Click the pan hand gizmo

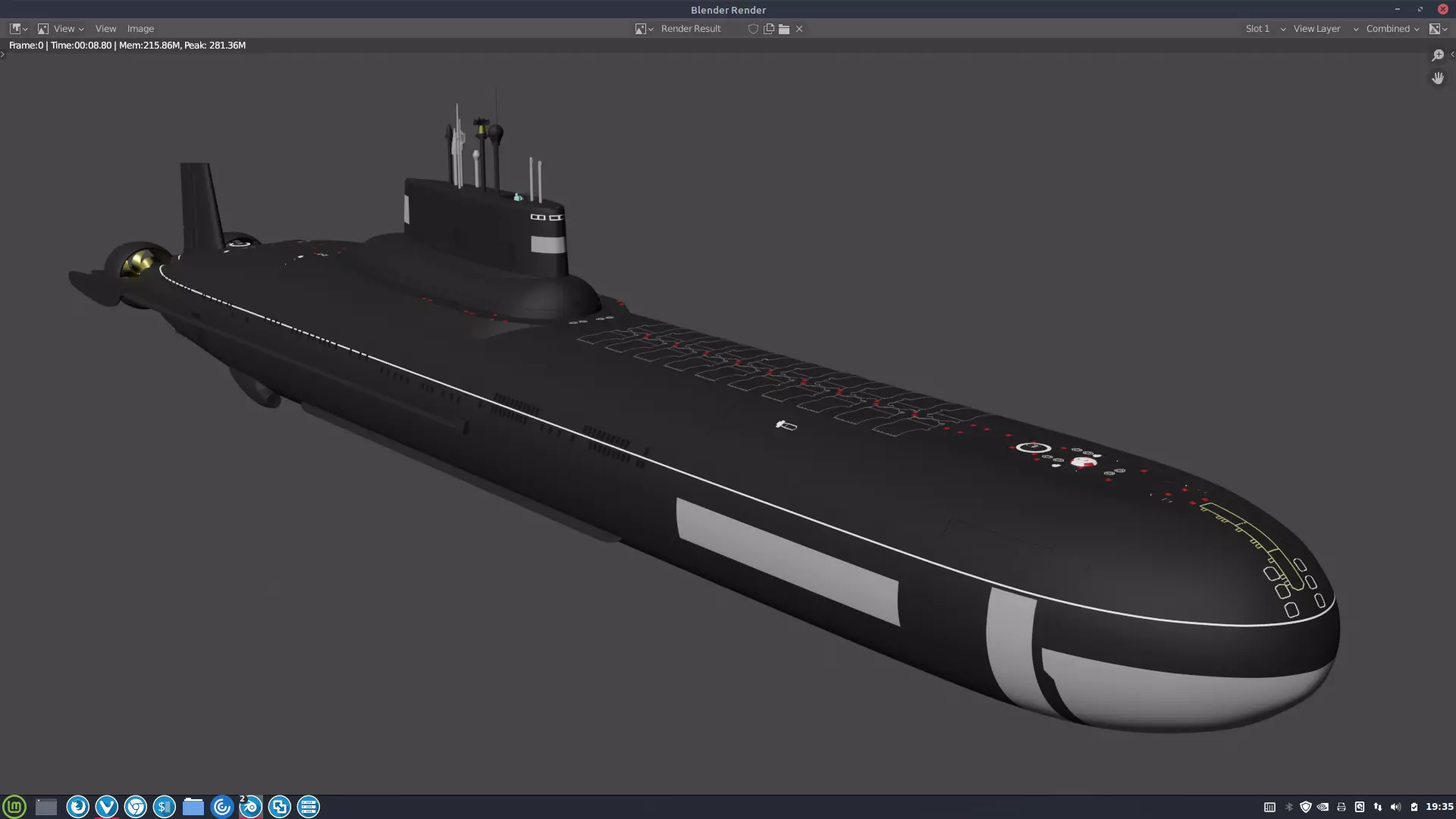(x=1437, y=78)
